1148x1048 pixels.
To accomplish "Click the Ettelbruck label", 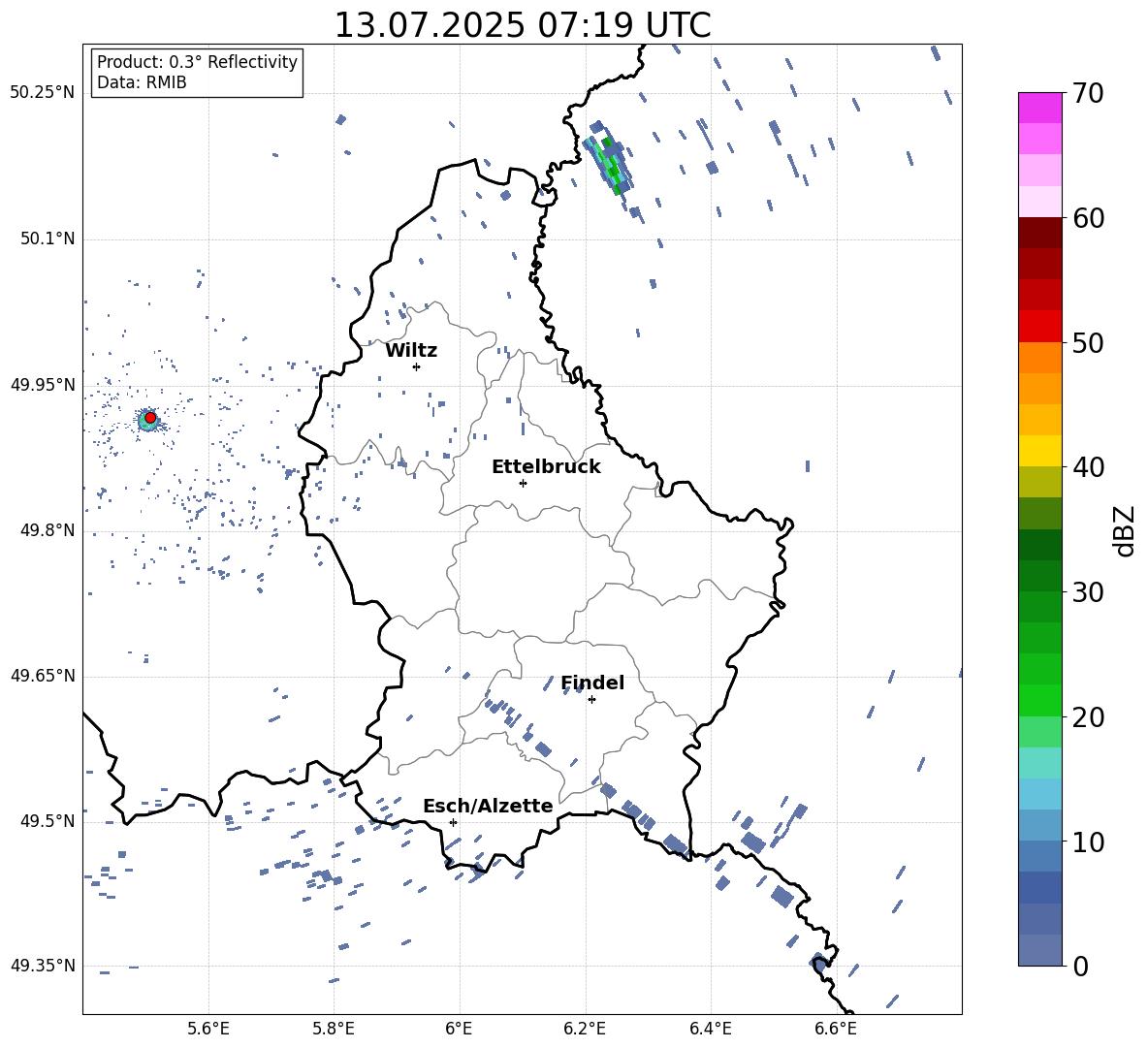I will (546, 467).
